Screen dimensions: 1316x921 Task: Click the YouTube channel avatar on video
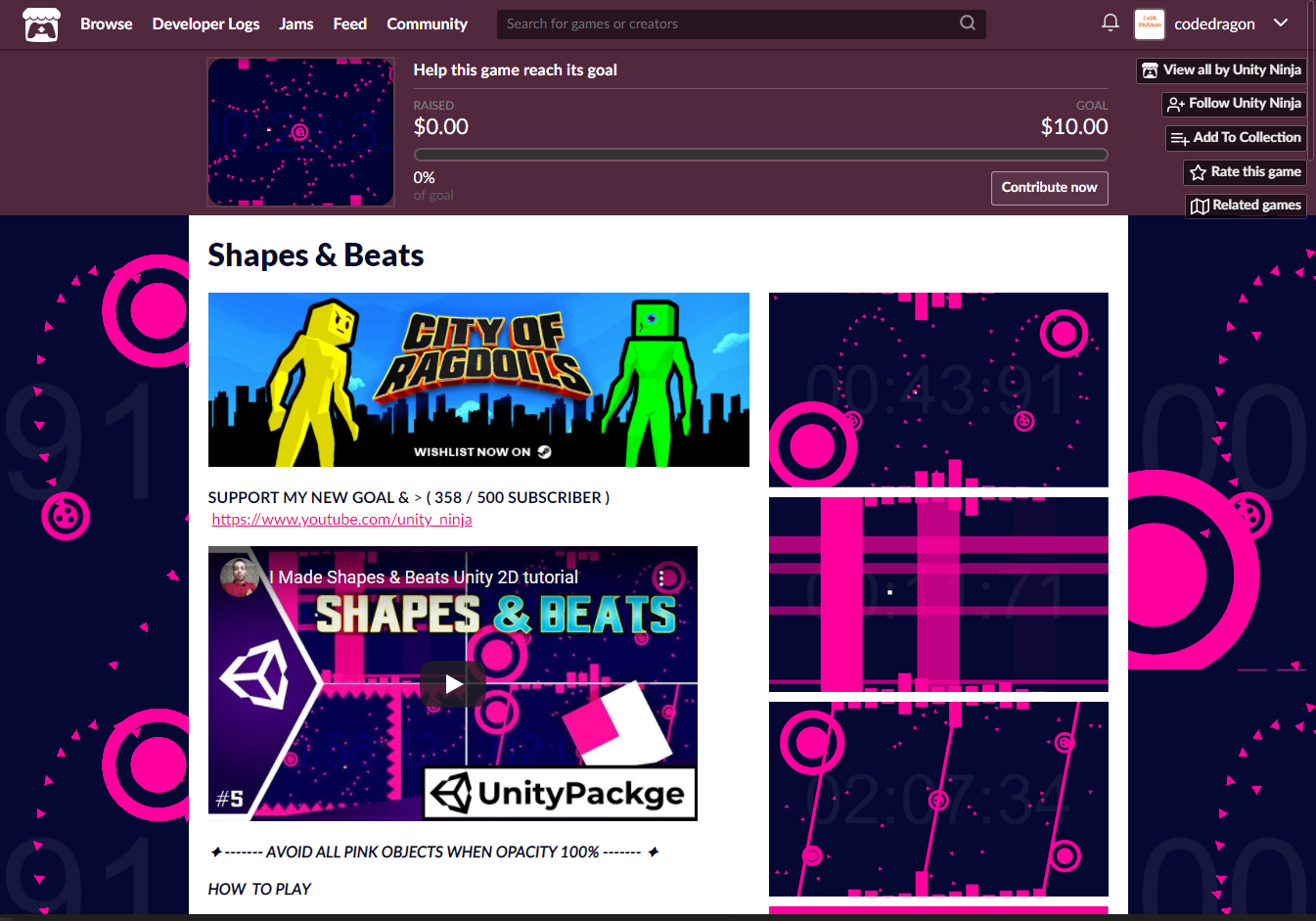(240, 577)
